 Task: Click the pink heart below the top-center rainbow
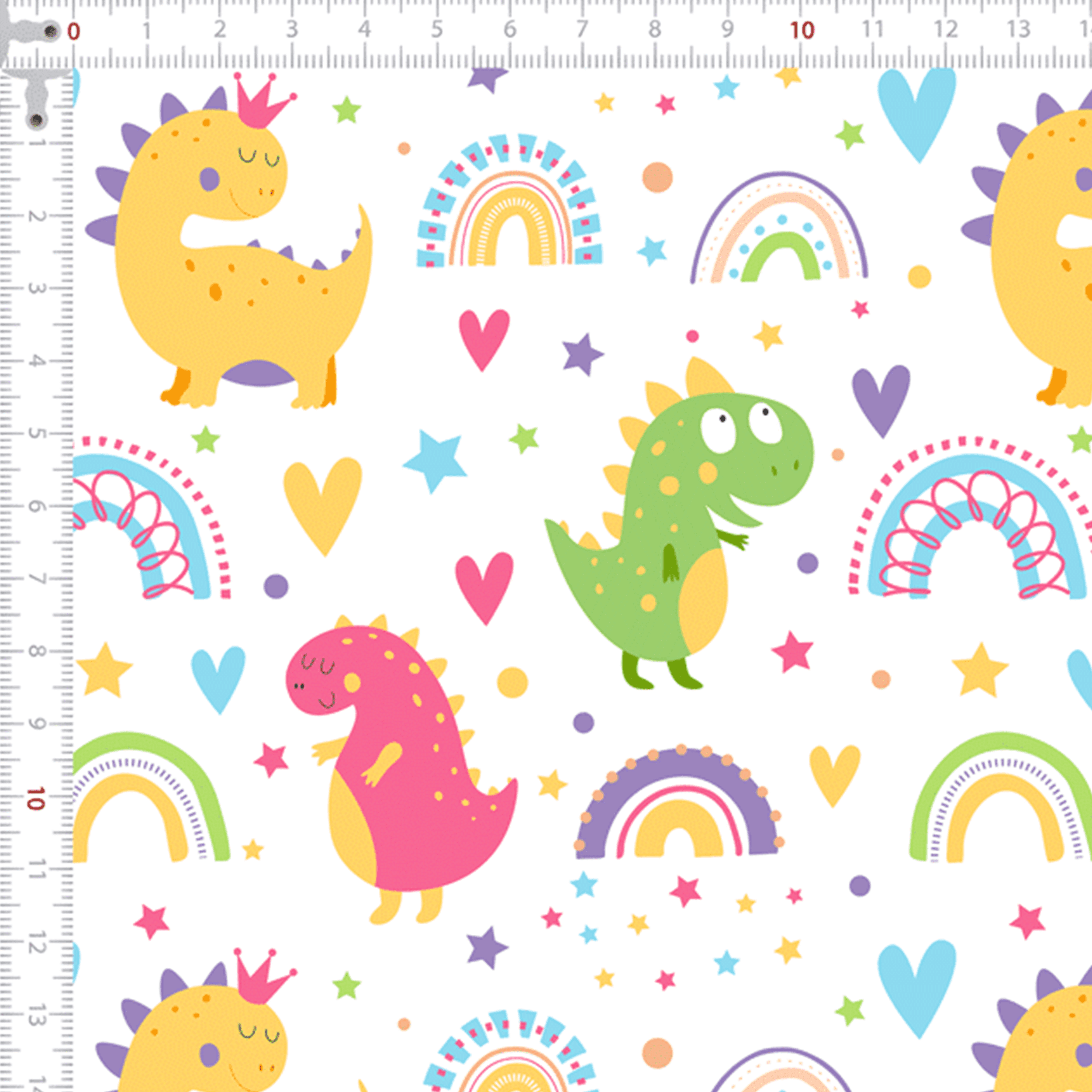tap(484, 337)
